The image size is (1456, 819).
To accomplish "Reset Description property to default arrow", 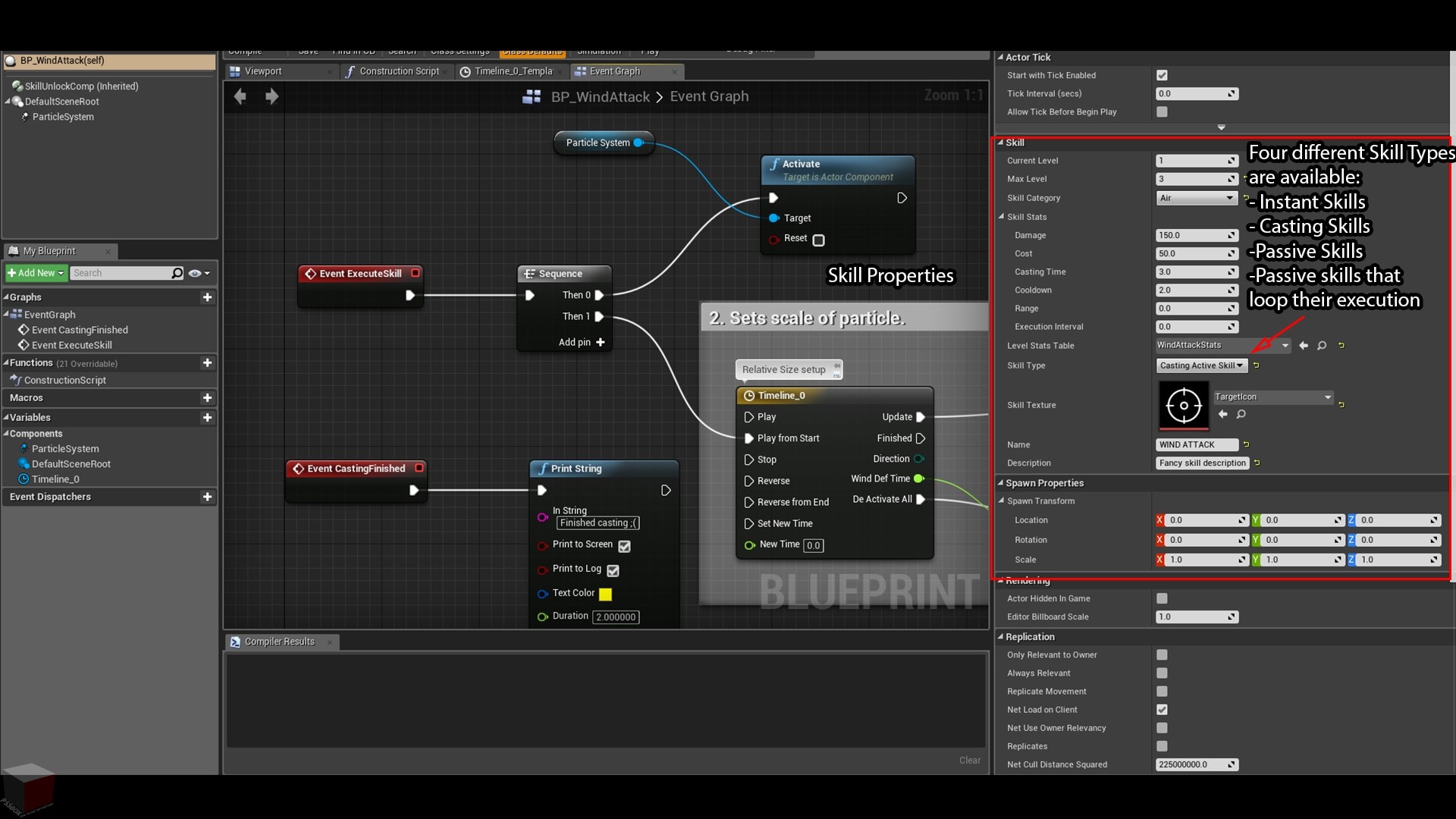I will pyautogui.click(x=1257, y=463).
